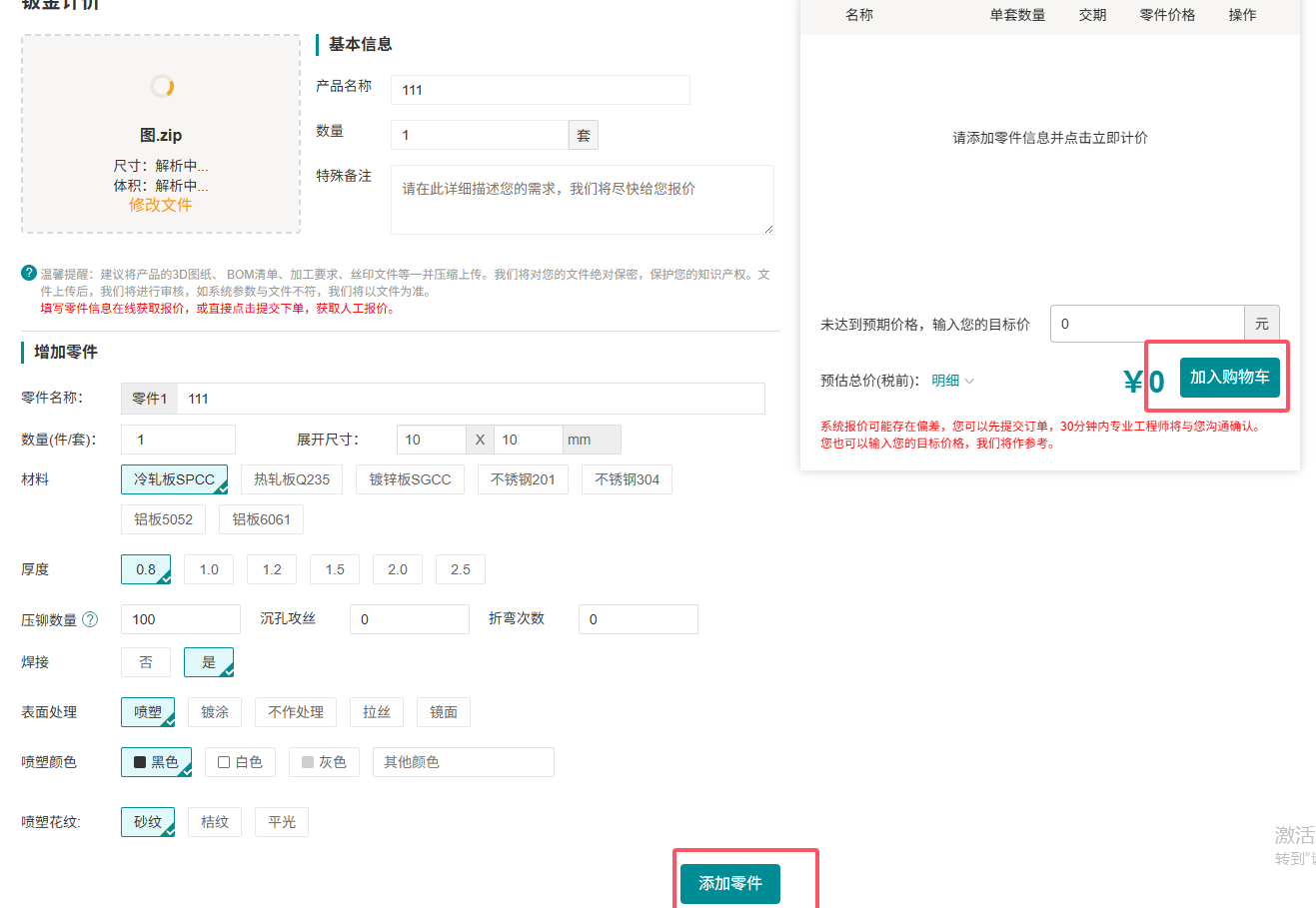Expand the 明细 price details
Viewport: 1316px width, 908px height.
pos(951,381)
